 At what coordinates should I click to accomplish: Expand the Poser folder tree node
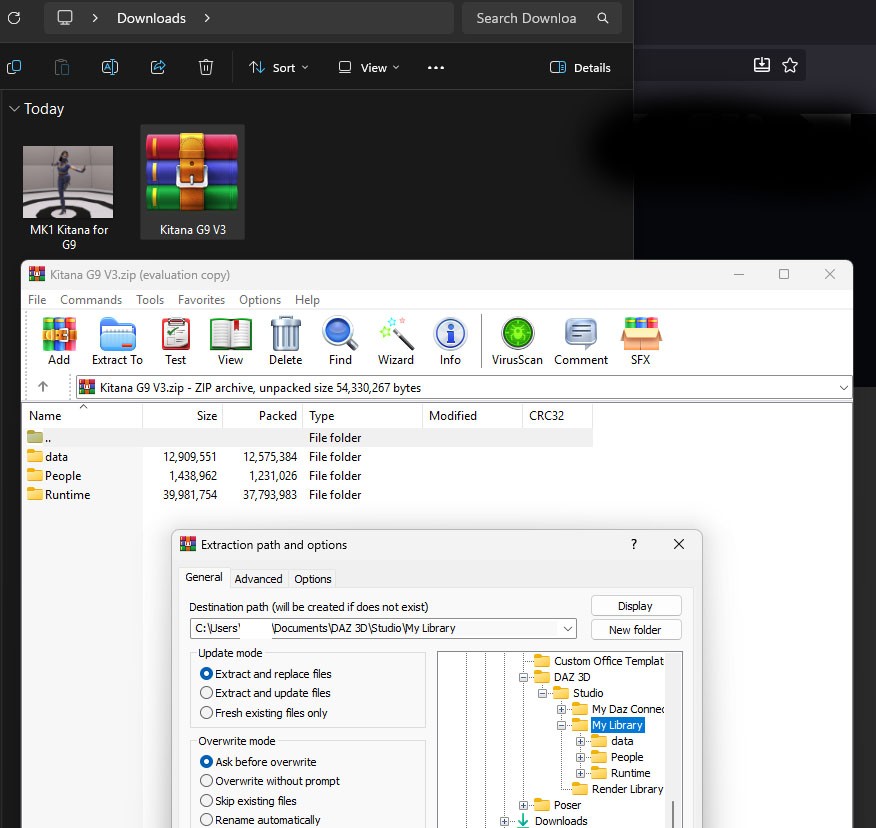coord(523,805)
